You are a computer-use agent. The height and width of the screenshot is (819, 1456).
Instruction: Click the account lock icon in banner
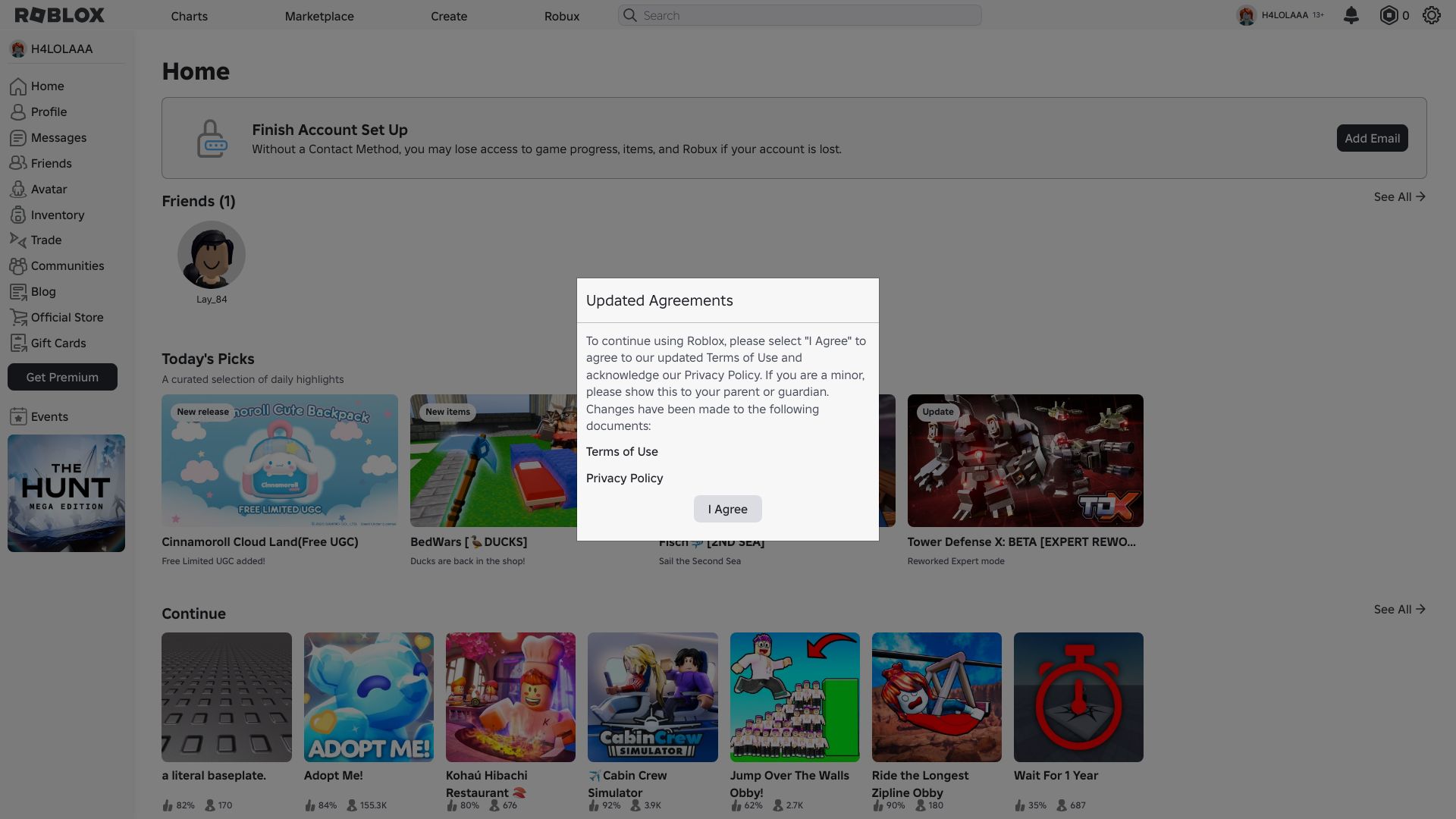click(212, 139)
